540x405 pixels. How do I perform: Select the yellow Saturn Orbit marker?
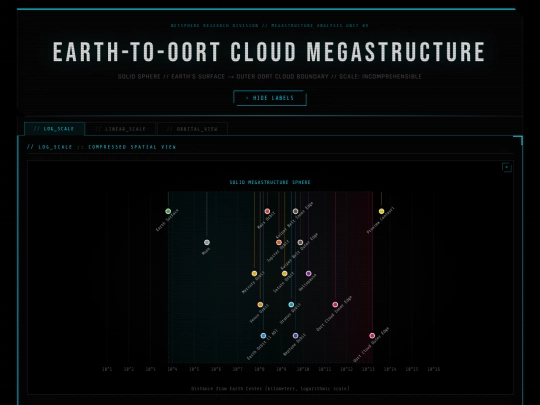point(284,273)
